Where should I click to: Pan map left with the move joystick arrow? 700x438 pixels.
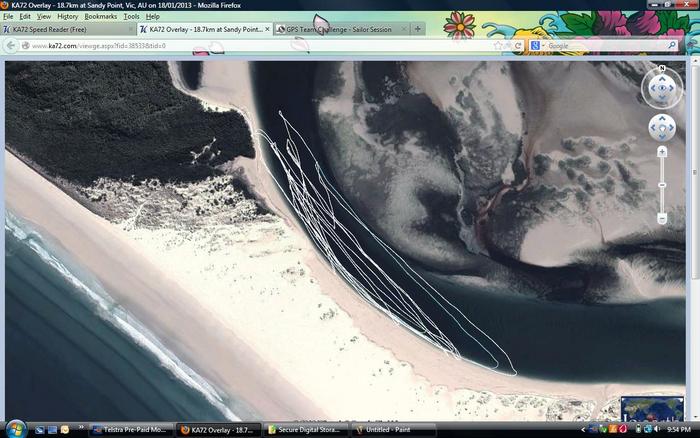[652, 128]
